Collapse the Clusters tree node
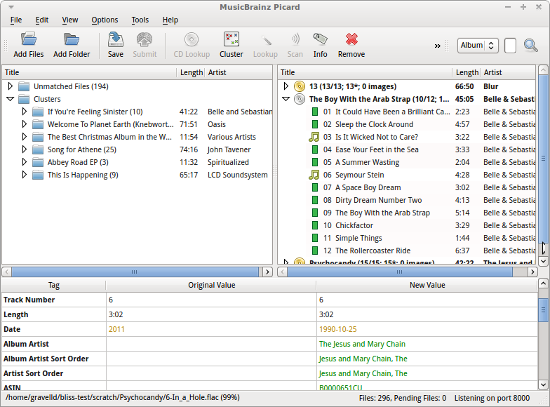This screenshot has width=550, height=407. point(10,99)
